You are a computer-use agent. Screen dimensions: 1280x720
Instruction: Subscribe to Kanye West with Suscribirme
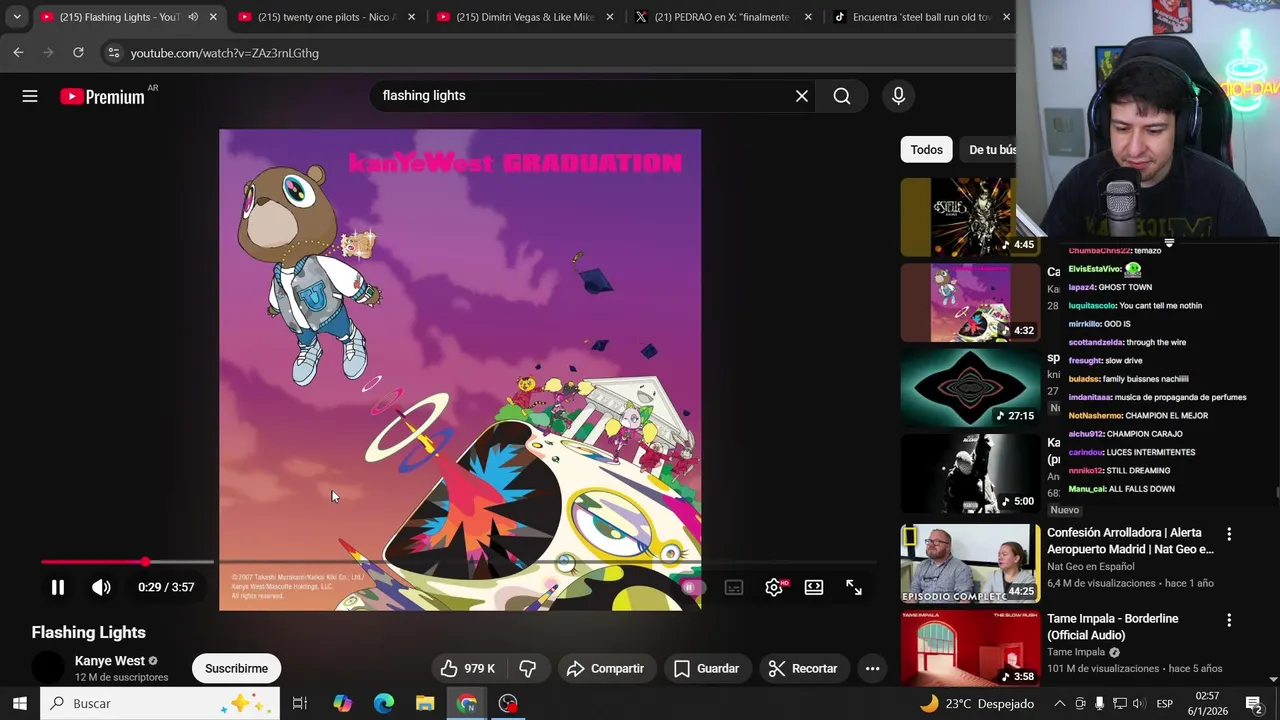236,669
